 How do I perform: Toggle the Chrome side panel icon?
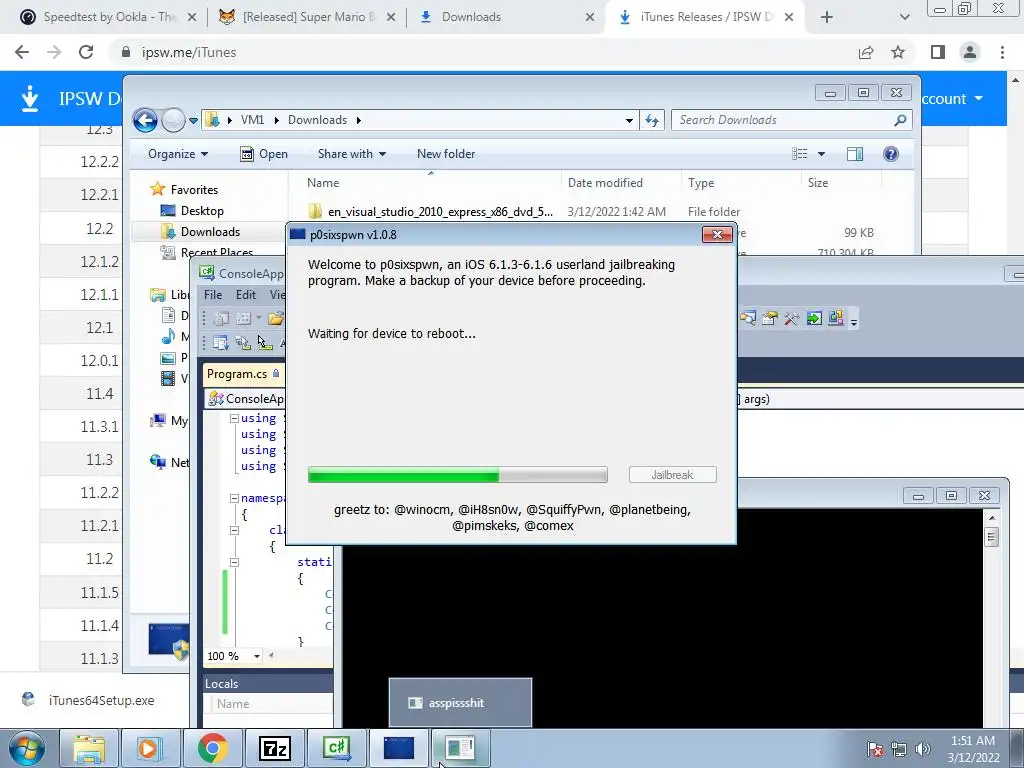[938, 52]
